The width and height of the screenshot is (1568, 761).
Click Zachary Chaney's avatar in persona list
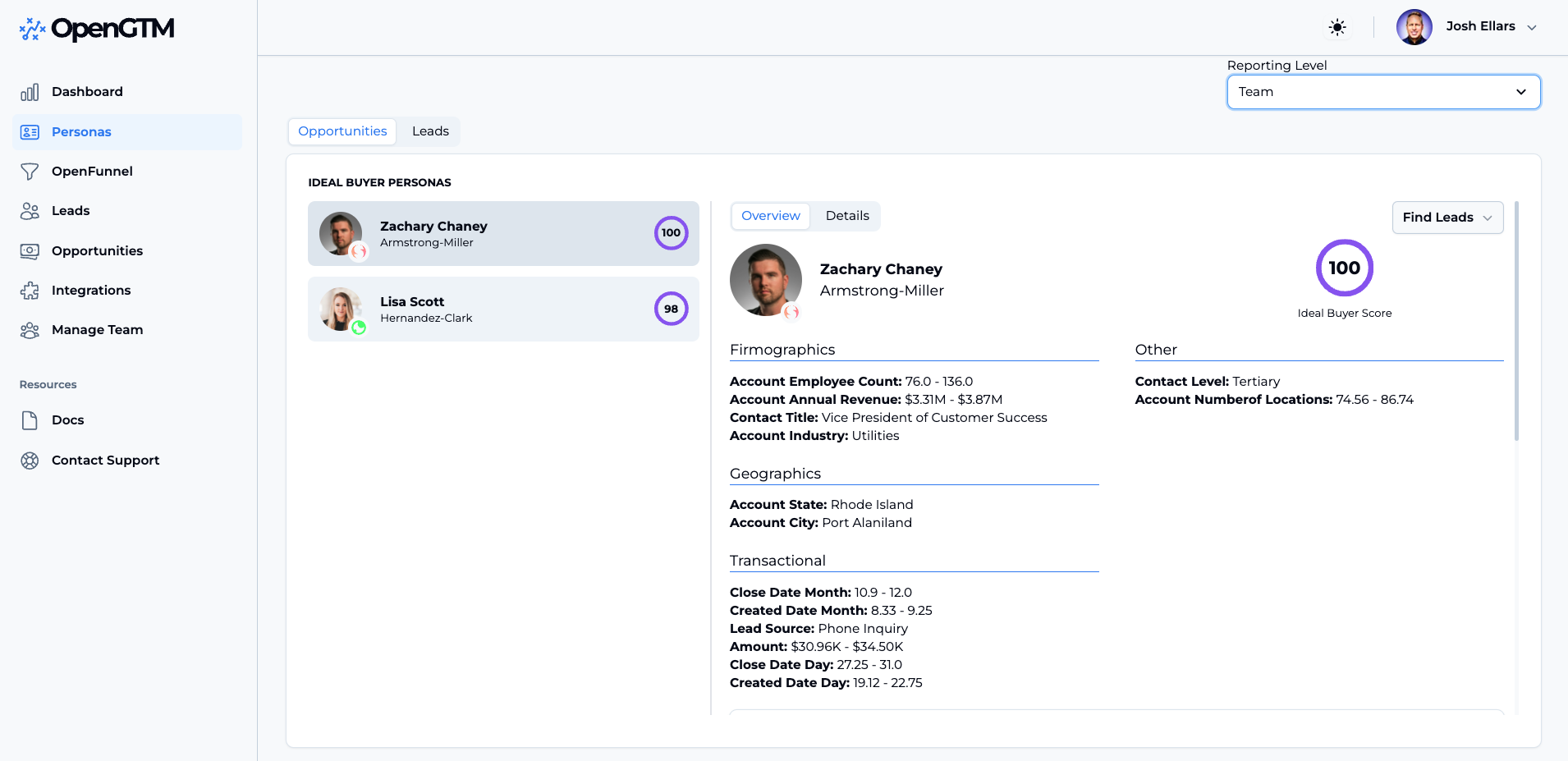point(341,233)
